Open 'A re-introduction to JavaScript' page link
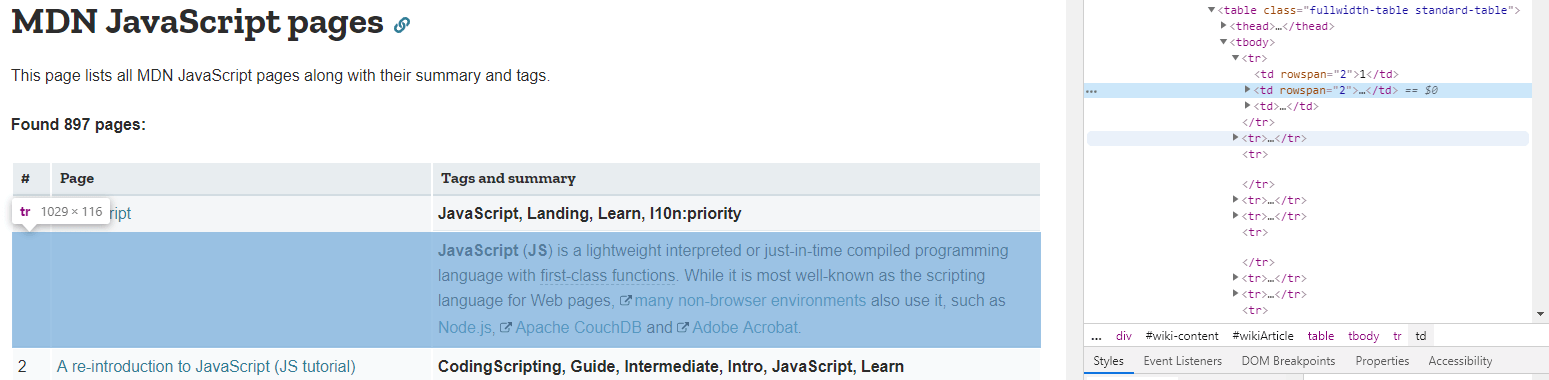1549x380 pixels. pyautogui.click(x=206, y=366)
